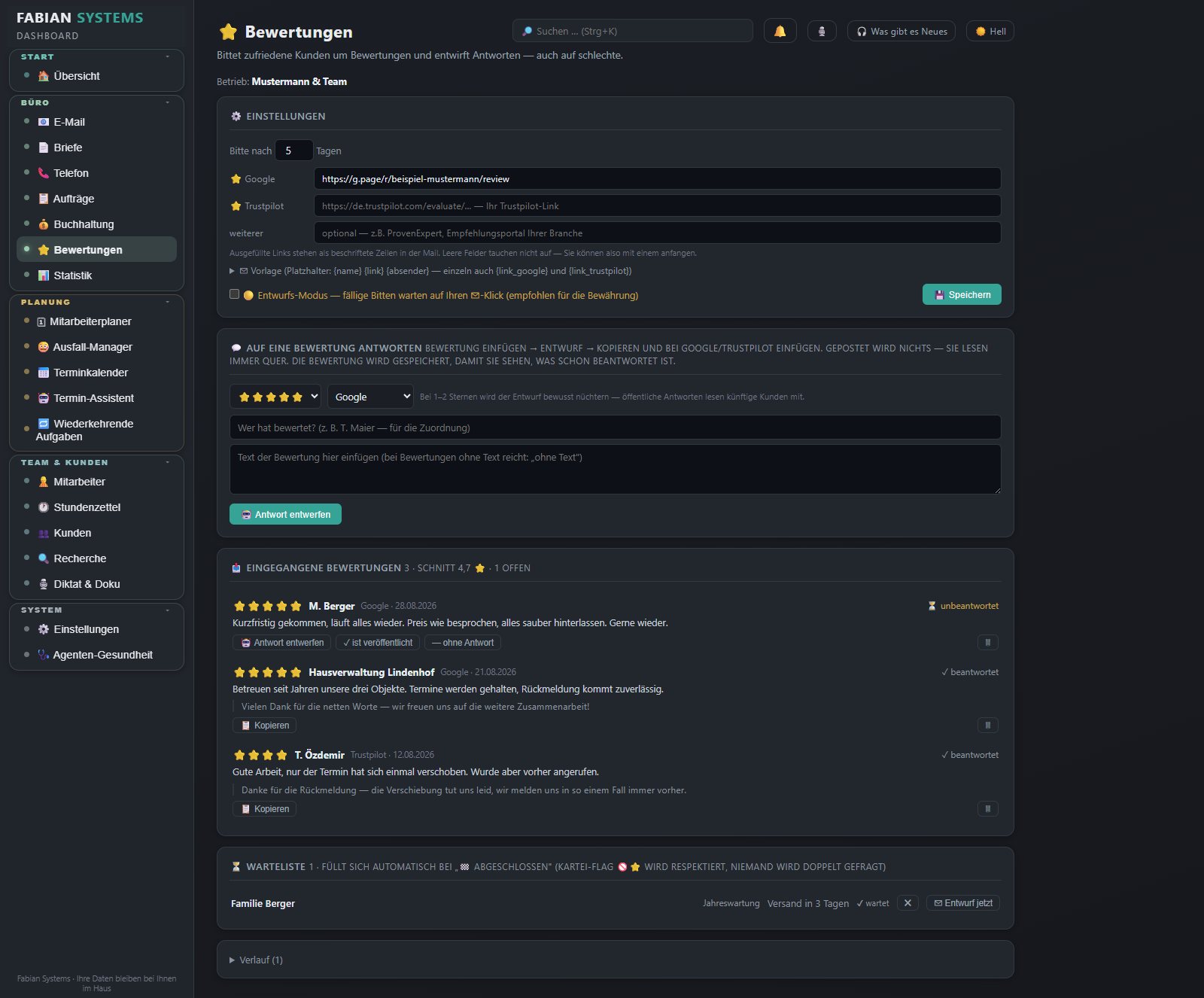Remove Familie Berger from the waitlist
The height and width of the screenshot is (998, 1204).
[908, 903]
